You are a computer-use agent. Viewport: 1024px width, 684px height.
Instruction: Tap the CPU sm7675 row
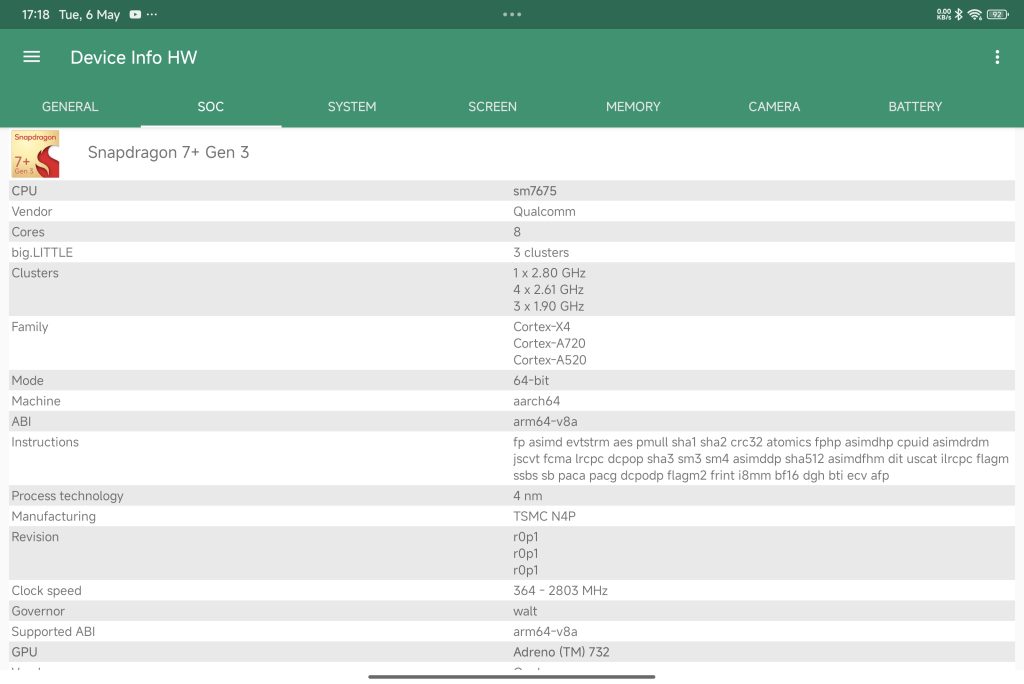coord(512,191)
